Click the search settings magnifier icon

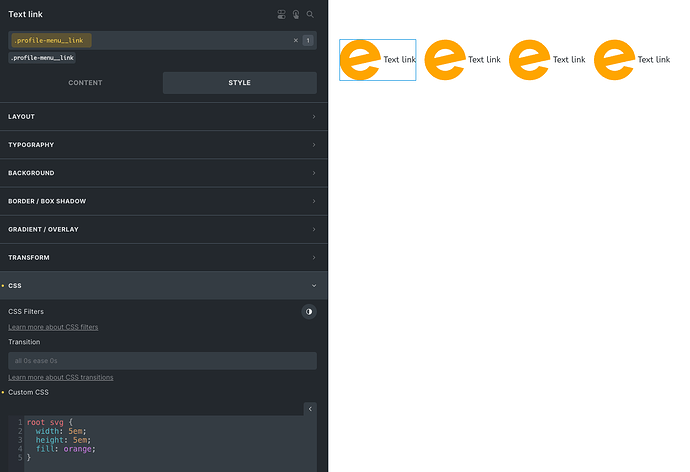310,15
